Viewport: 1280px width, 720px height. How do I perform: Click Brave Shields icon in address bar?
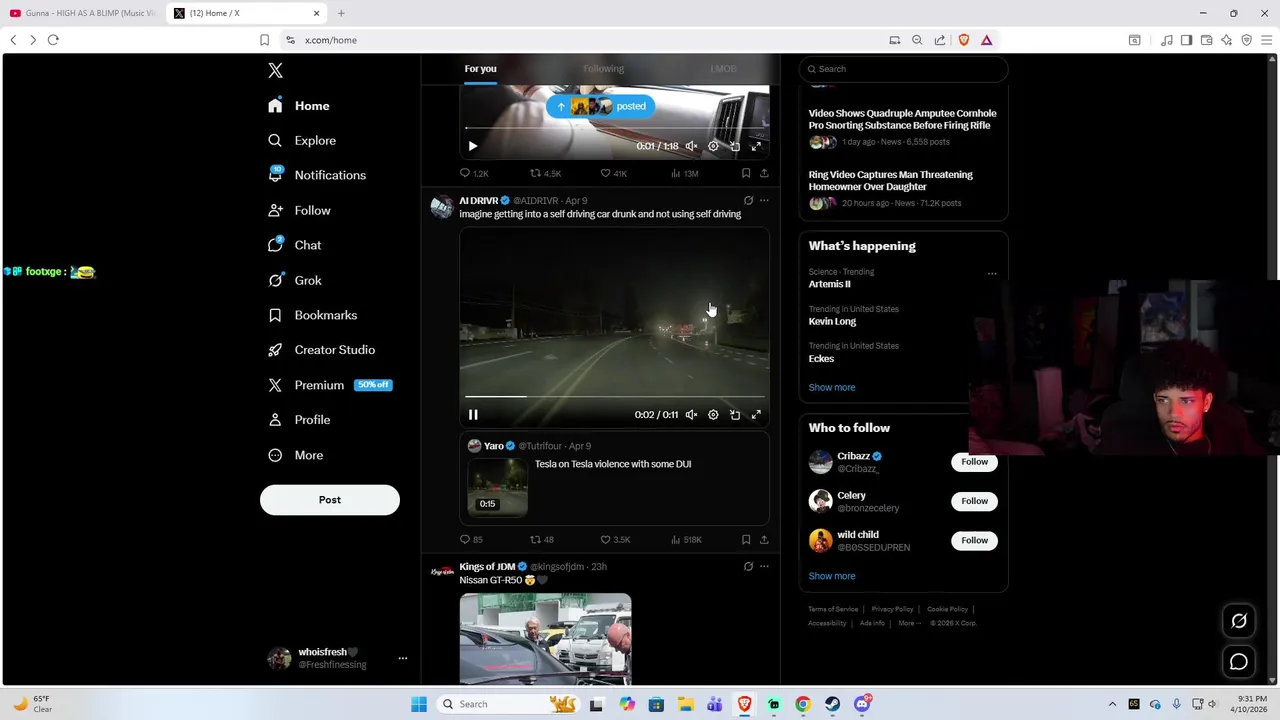coord(964,40)
